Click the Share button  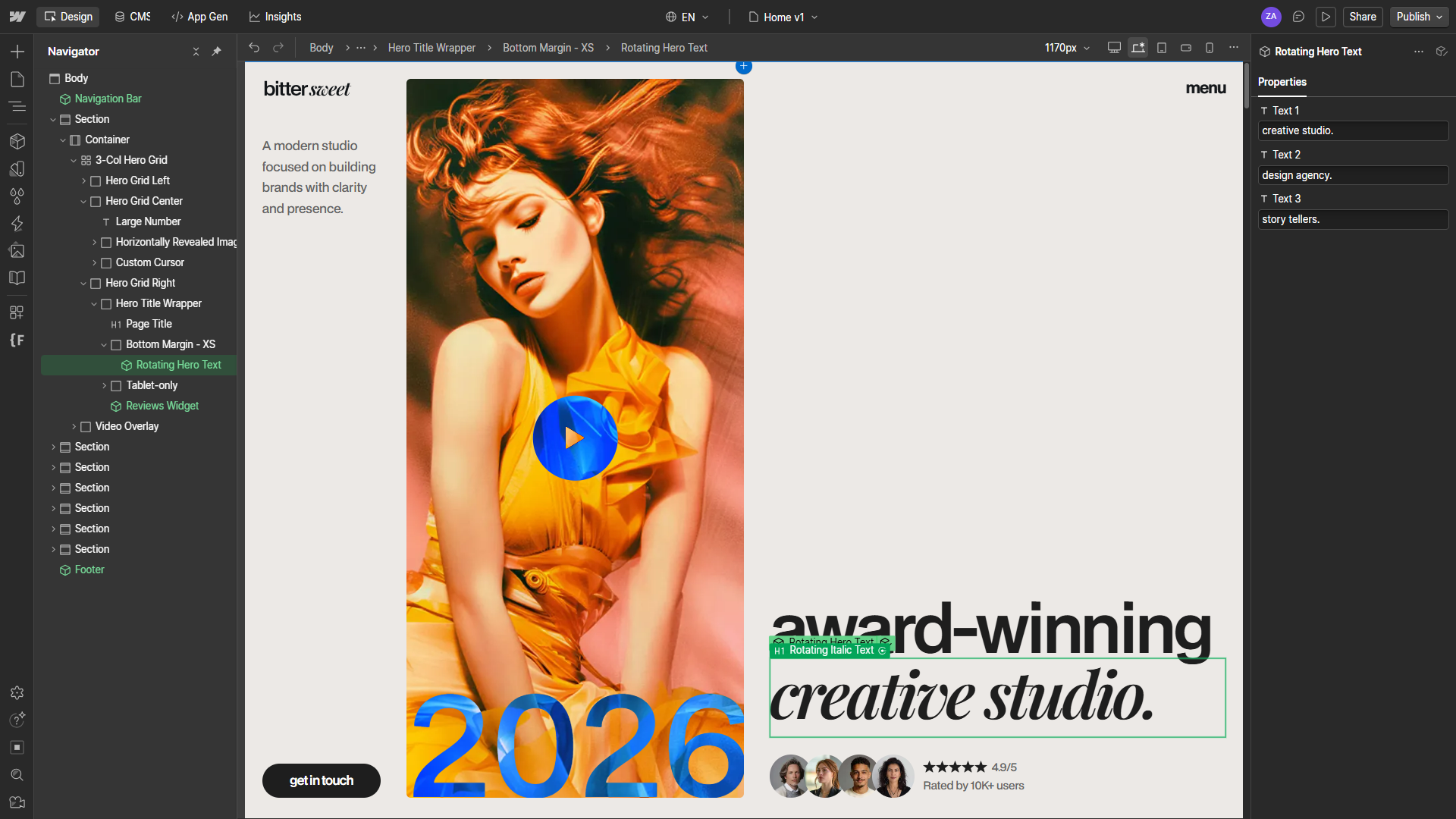[1362, 17]
